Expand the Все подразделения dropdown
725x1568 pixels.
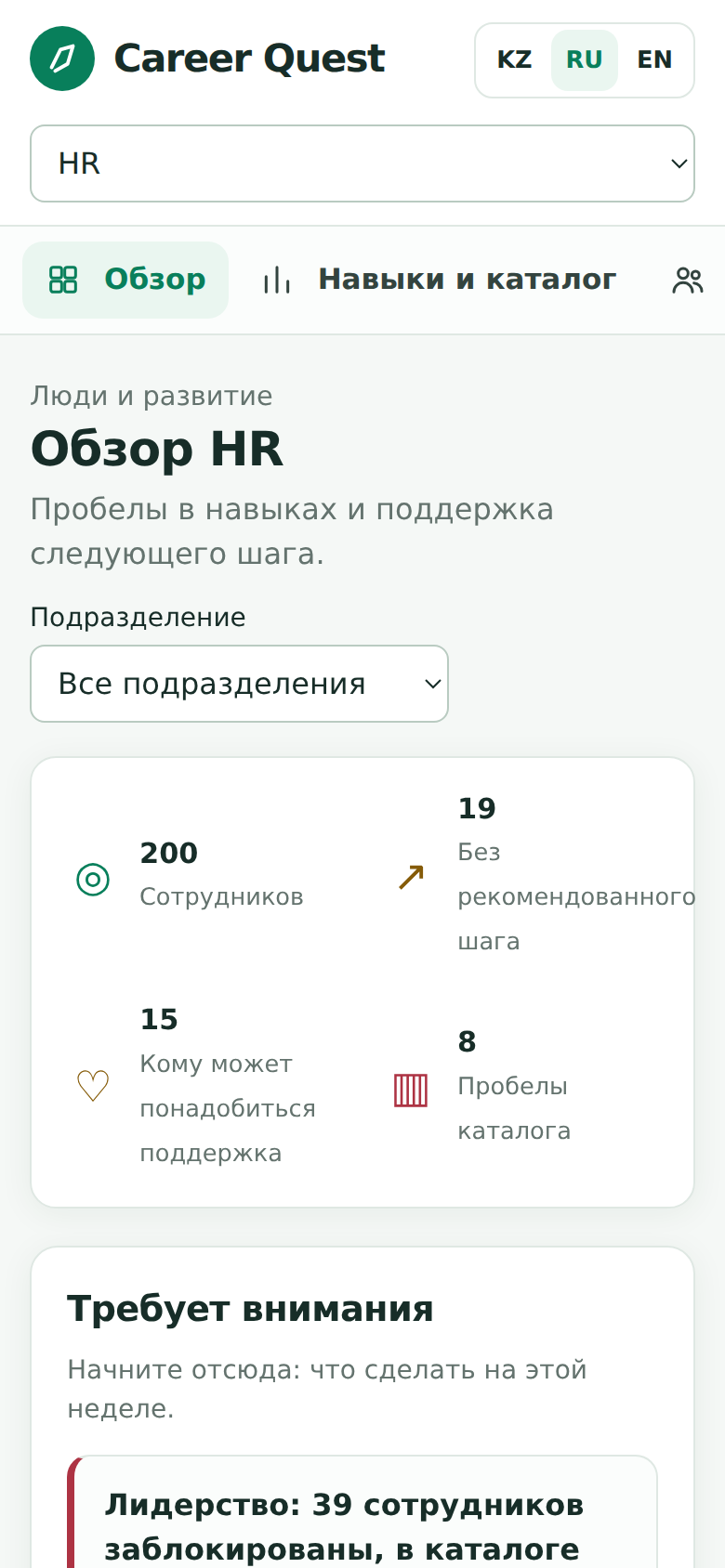(x=240, y=684)
